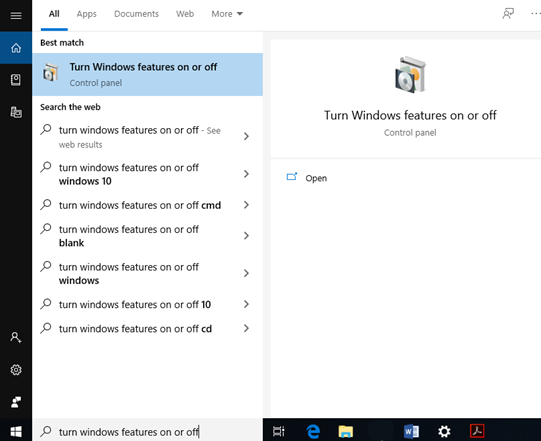
Task: Open the devices icon in sidebar
Action: [x=16, y=112]
